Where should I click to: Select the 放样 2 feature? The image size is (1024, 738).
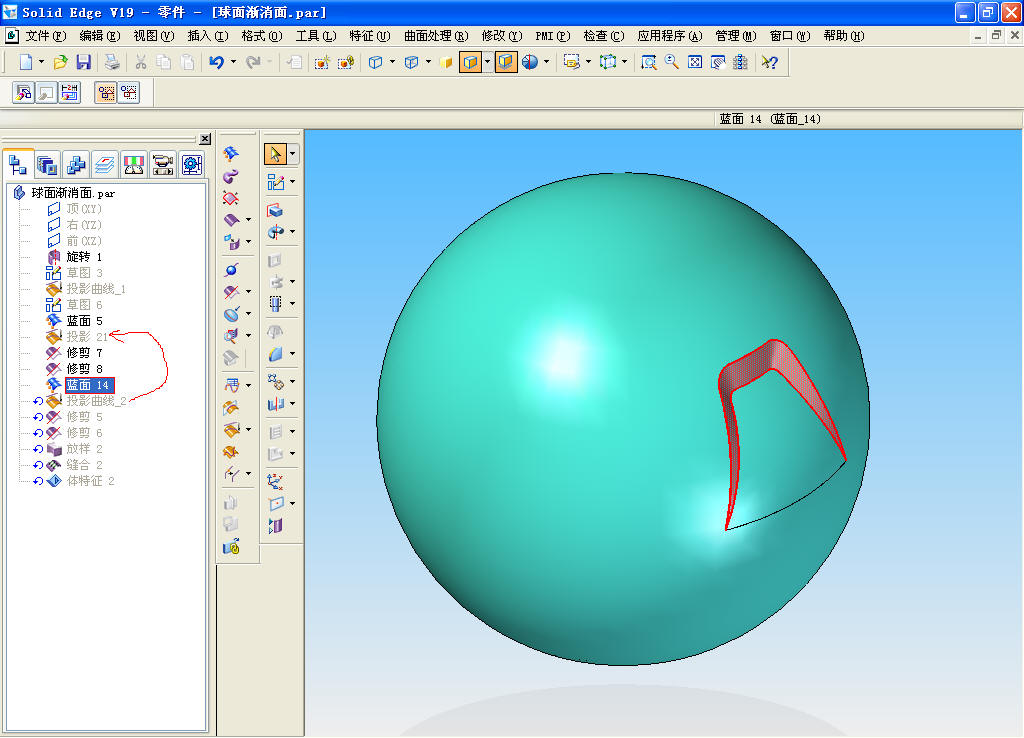pos(84,449)
